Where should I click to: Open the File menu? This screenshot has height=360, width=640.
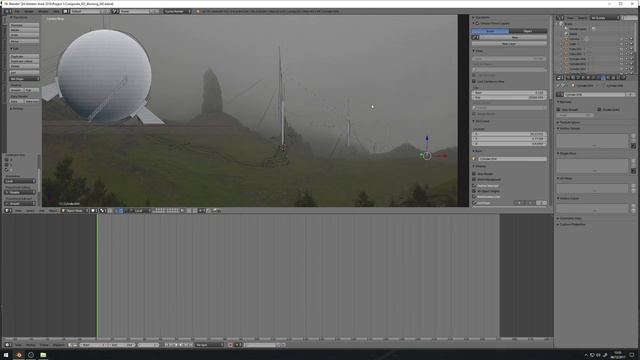(x=18, y=11)
